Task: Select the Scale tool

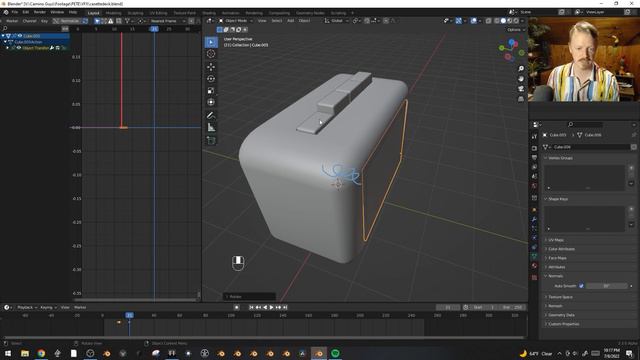Action: pyautogui.click(x=211, y=91)
